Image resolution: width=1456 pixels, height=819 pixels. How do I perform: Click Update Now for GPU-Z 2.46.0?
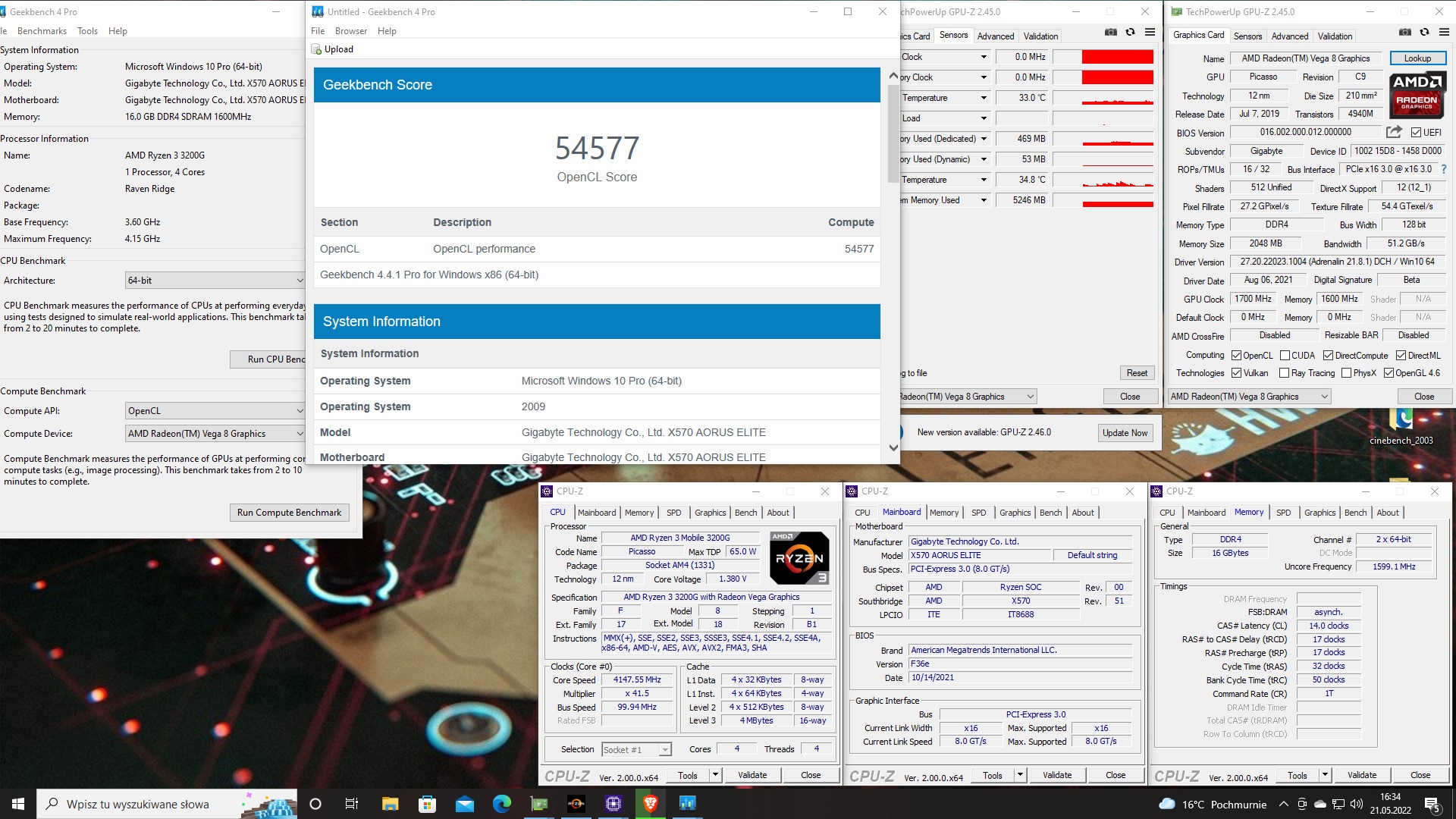(x=1125, y=433)
